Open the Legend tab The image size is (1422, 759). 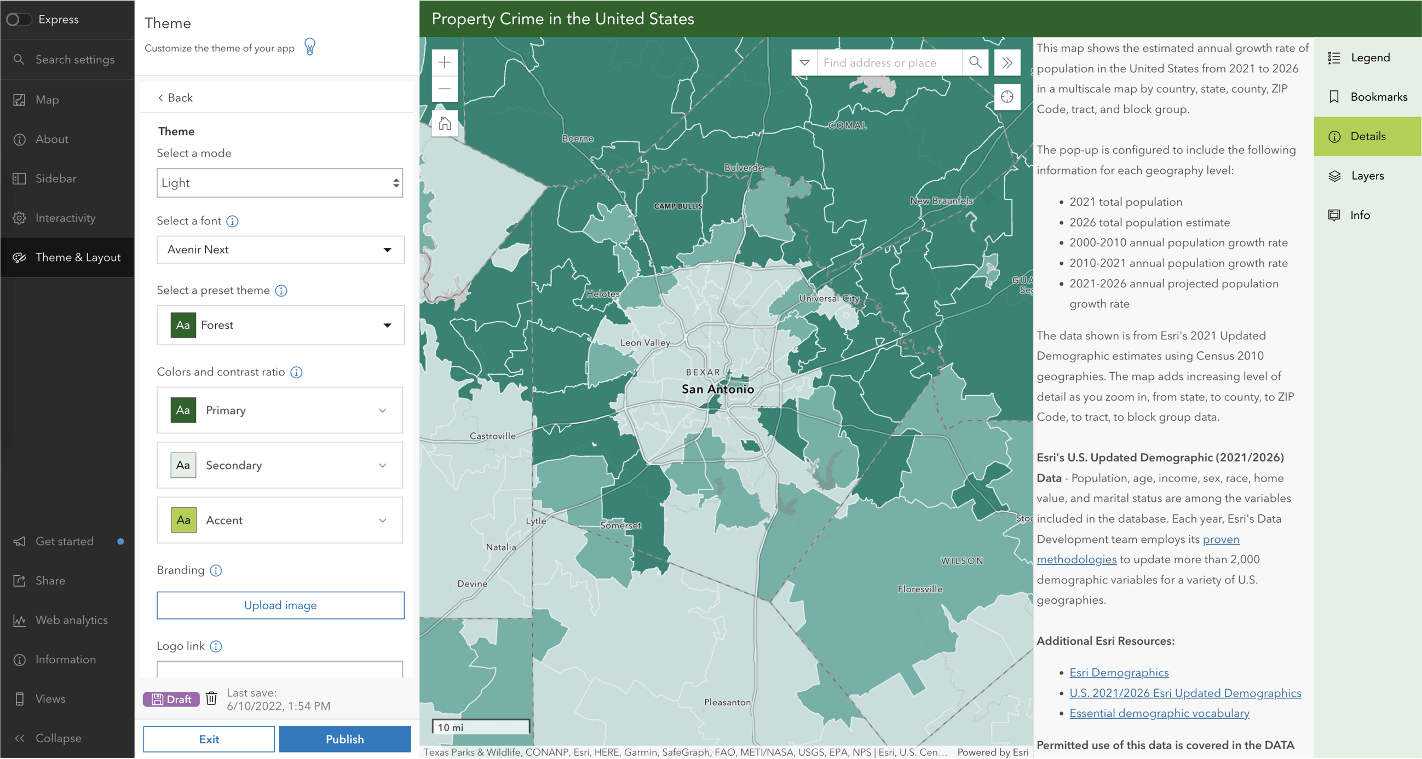pos(1367,58)
